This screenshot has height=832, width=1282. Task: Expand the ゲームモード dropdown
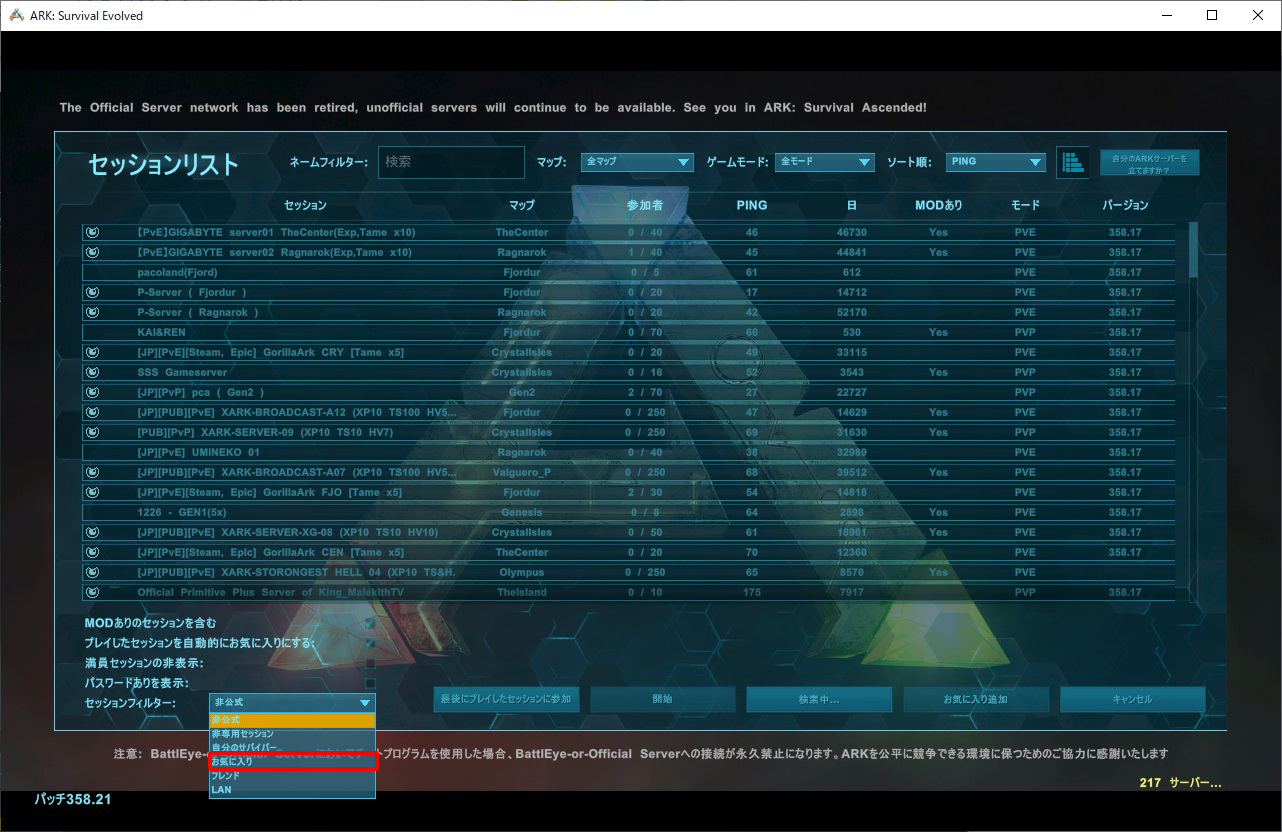824,162
